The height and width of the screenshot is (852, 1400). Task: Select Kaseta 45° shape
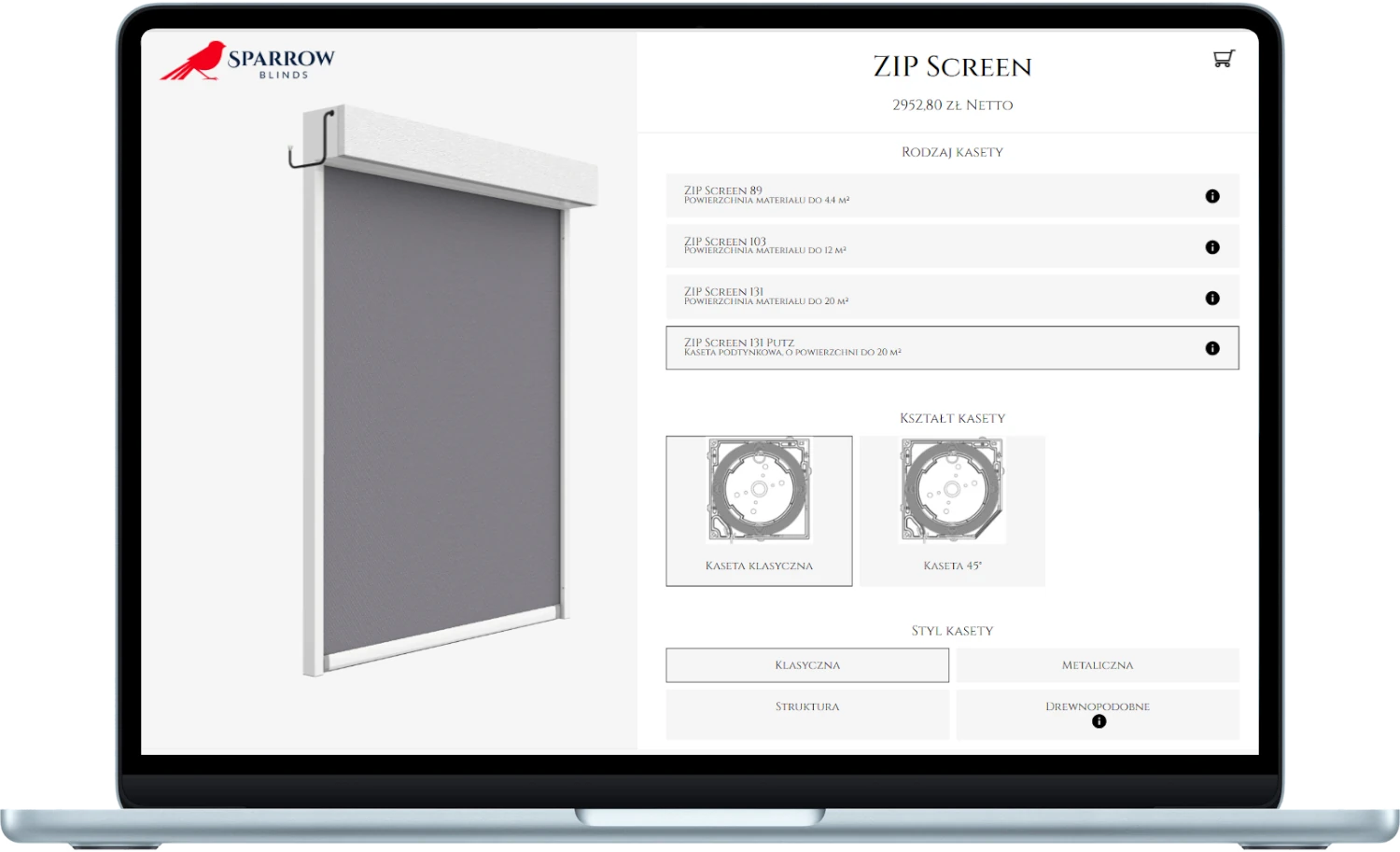[x=952, y=511]
